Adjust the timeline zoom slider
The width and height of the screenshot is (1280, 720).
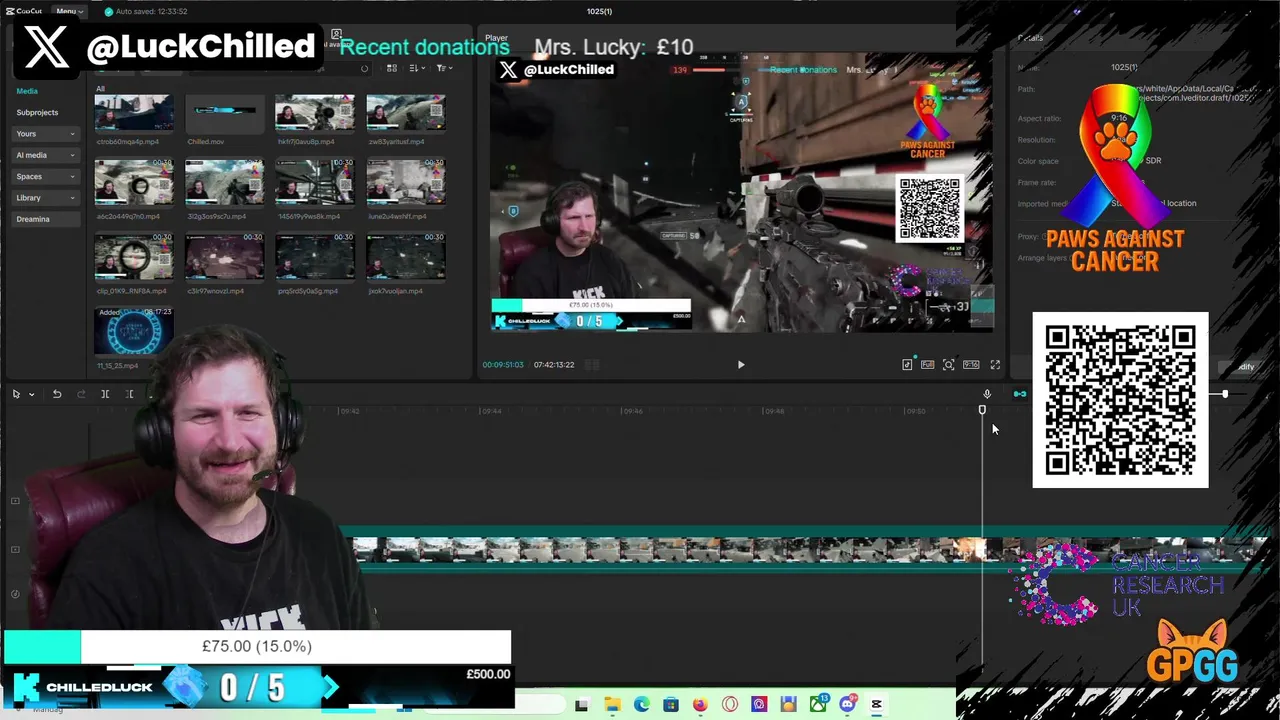coord(1225,394)
